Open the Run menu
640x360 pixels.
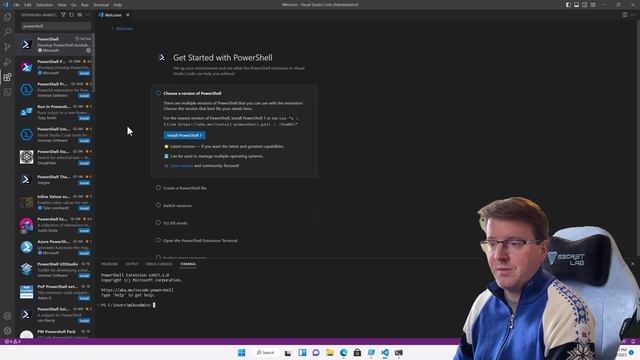tap(84, 5)
